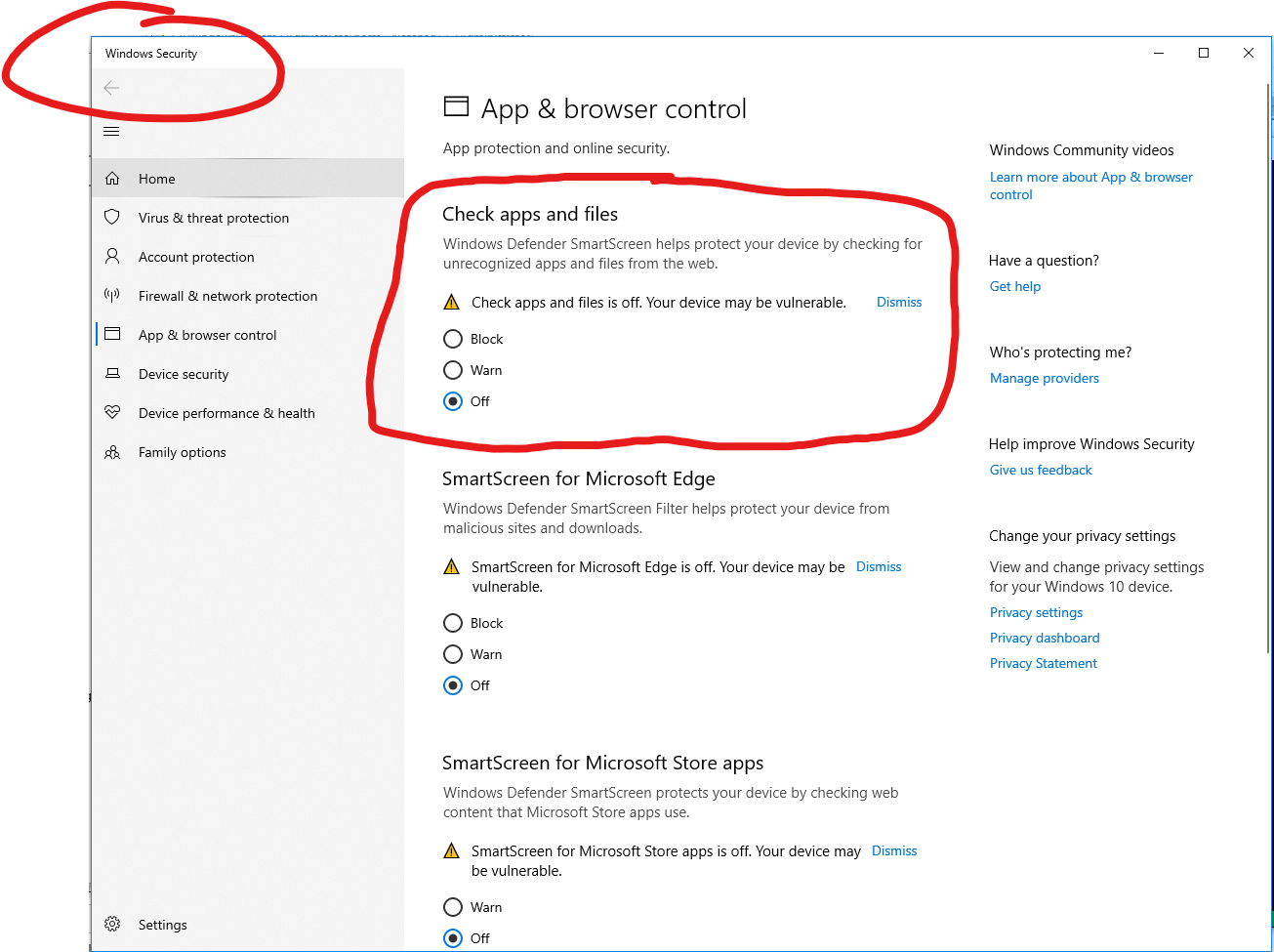The height and width of the screenshot is (952, 1274).
Task: Open the Privacy Statement link
Action: [x=1044, y=663]
